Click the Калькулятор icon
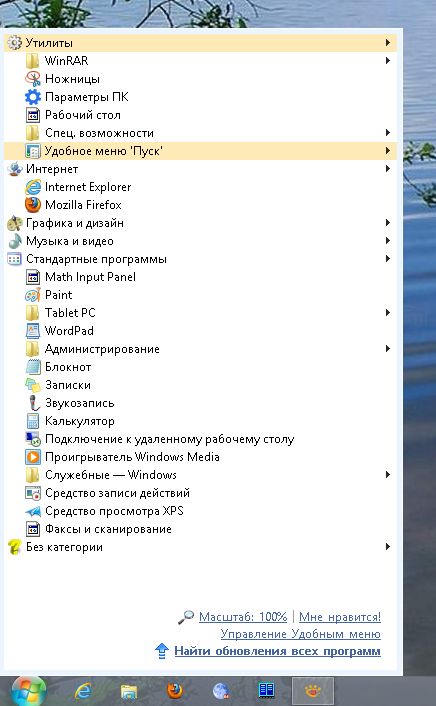The width and height of the screenshot is (436, 706). [x=32, y=421]
